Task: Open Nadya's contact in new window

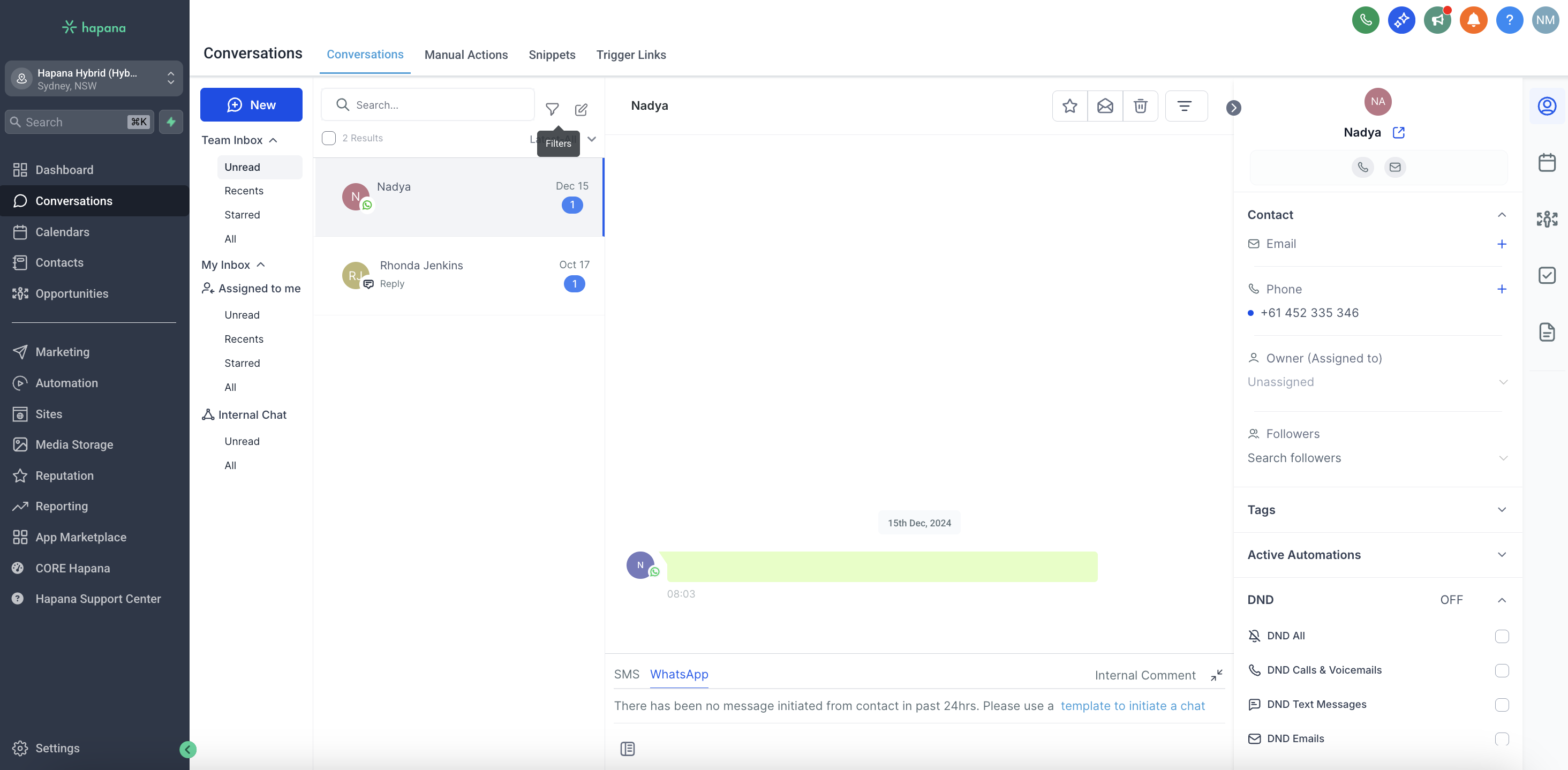Action: pos(1398,132)
